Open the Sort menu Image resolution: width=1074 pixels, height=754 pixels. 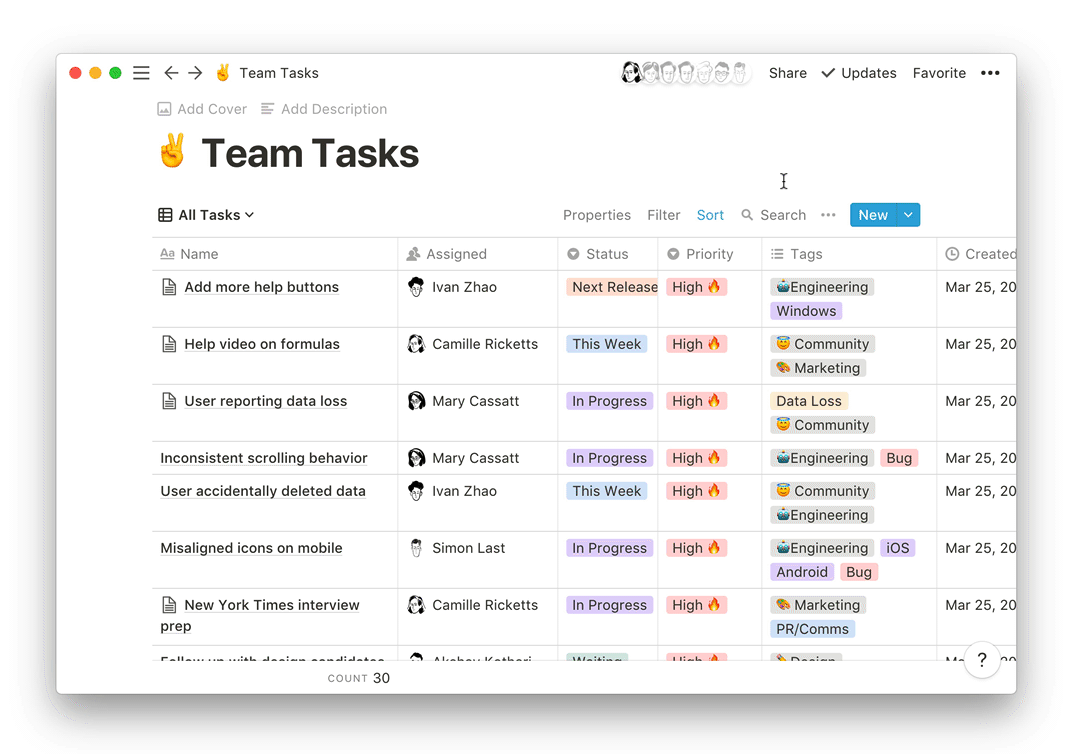pos(710,215)
